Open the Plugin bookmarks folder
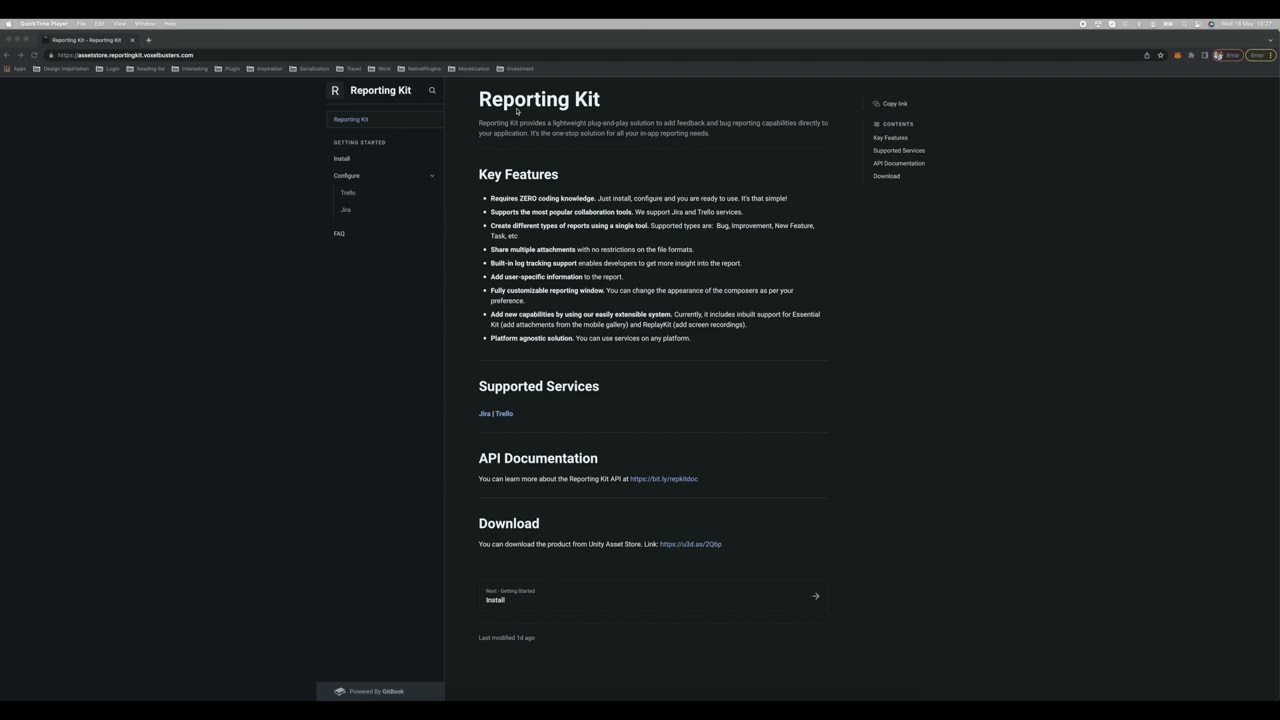 [227, 69]
